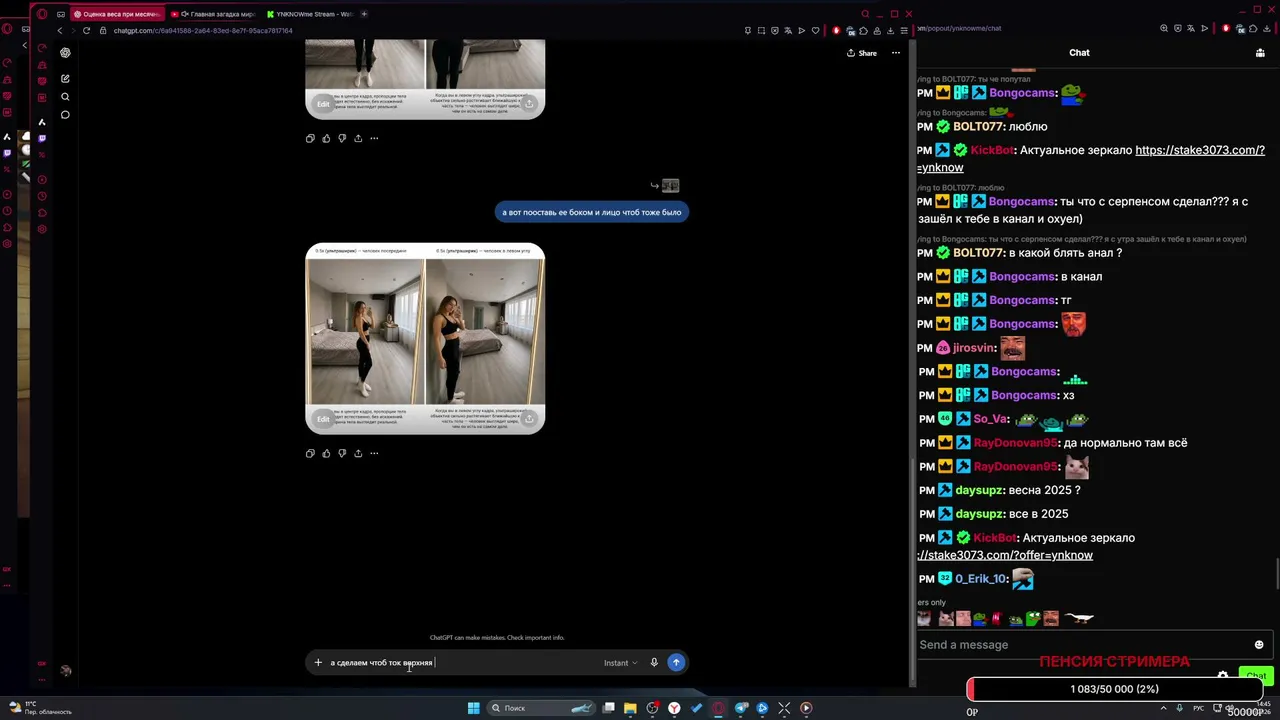Reload the ChatGPT page
Image resolution: width=1280 pixels, height=720 pixels.
pos(87,30)
